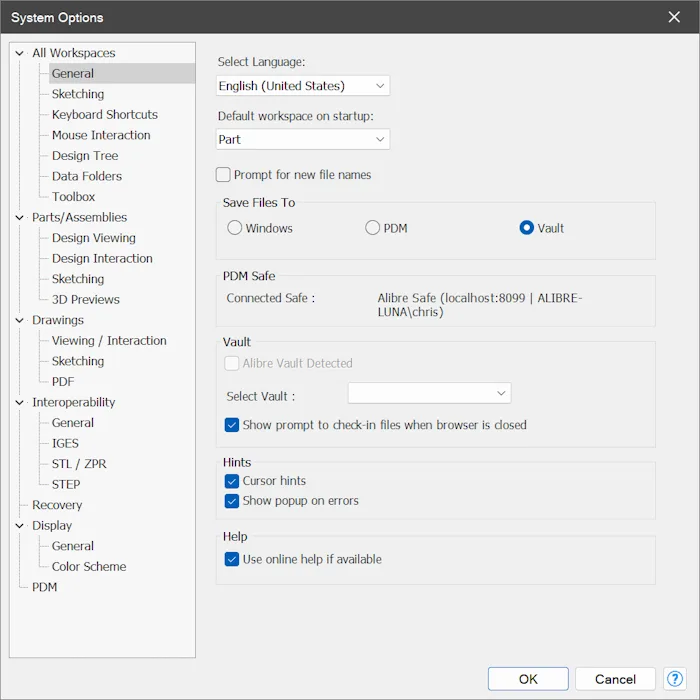Open Toolbox settings
The width and height of the screenshot is (700, 700).
(73, 196)
